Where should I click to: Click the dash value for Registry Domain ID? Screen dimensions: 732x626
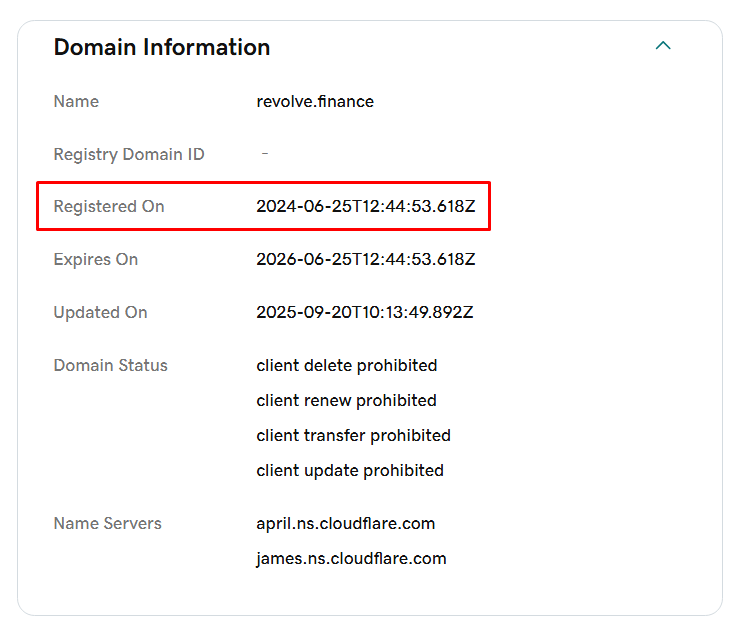(x=264, y=153)
